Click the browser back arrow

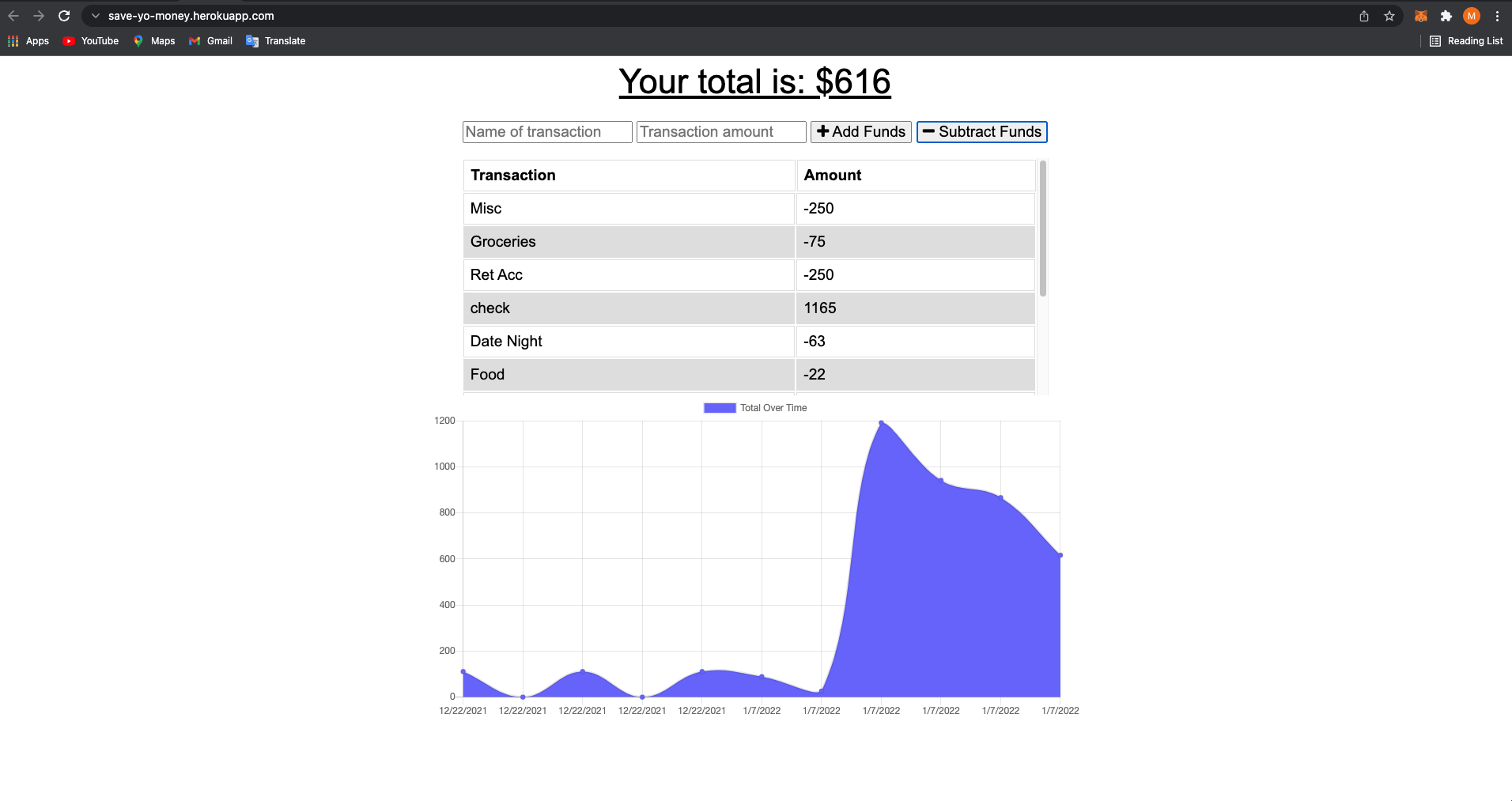pyautogui.click(x=13, y=16)
